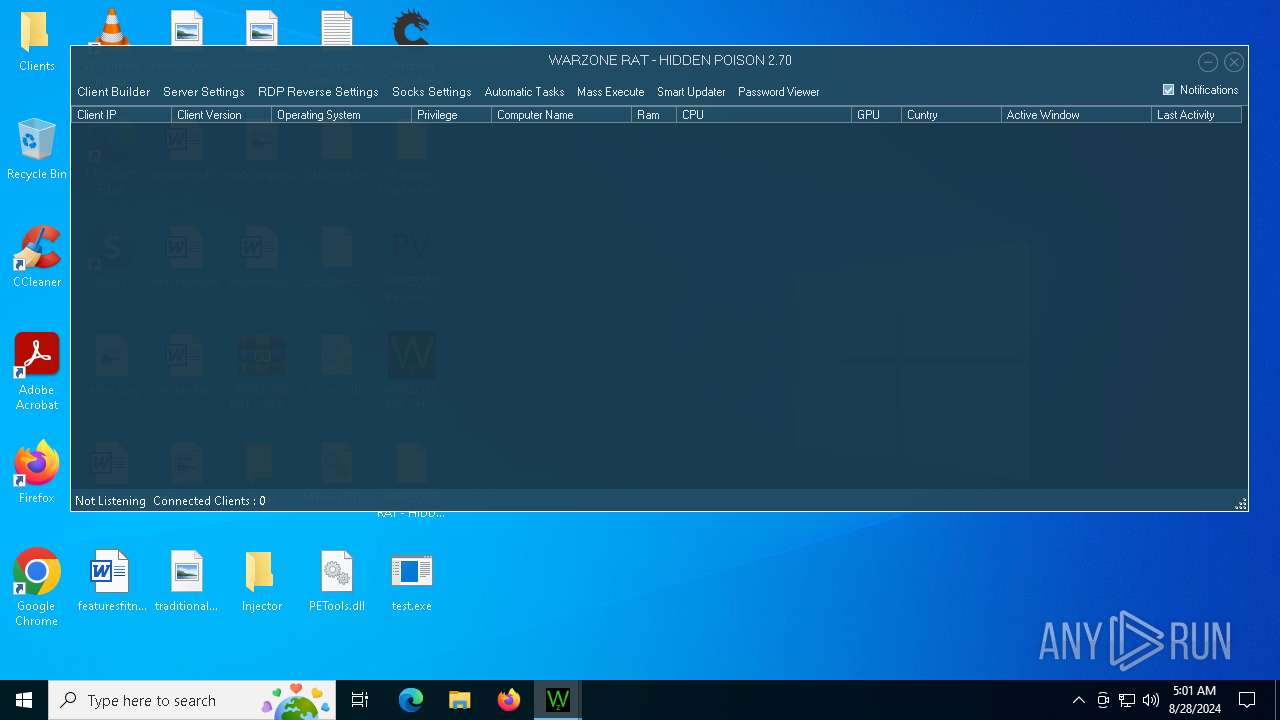Open Automatic Tasks menu
Viewport: 1280px width, 720px height.
pyautogui.click(x=524, y=92)
